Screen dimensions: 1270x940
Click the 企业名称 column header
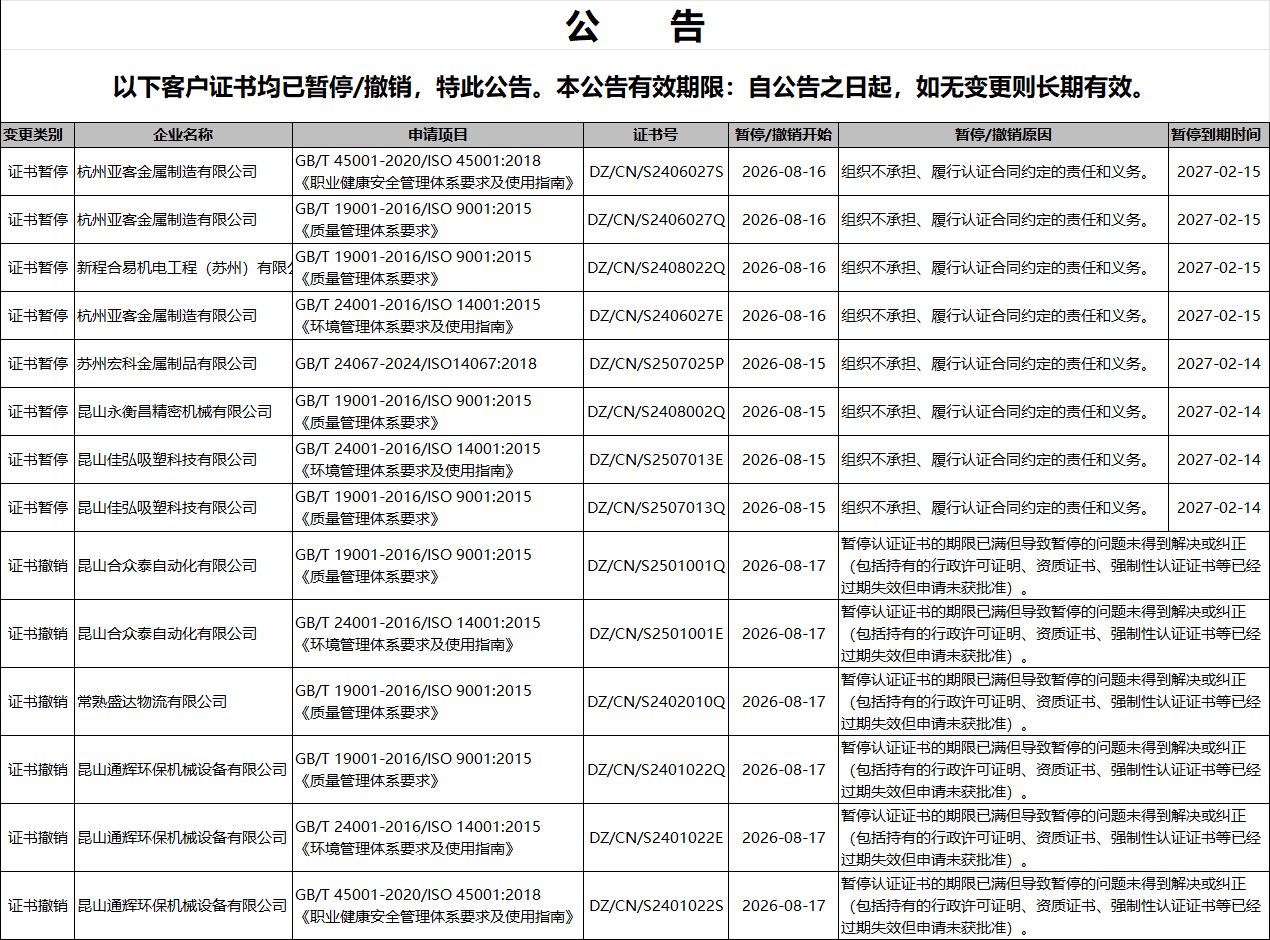click(x=183, y=135)
